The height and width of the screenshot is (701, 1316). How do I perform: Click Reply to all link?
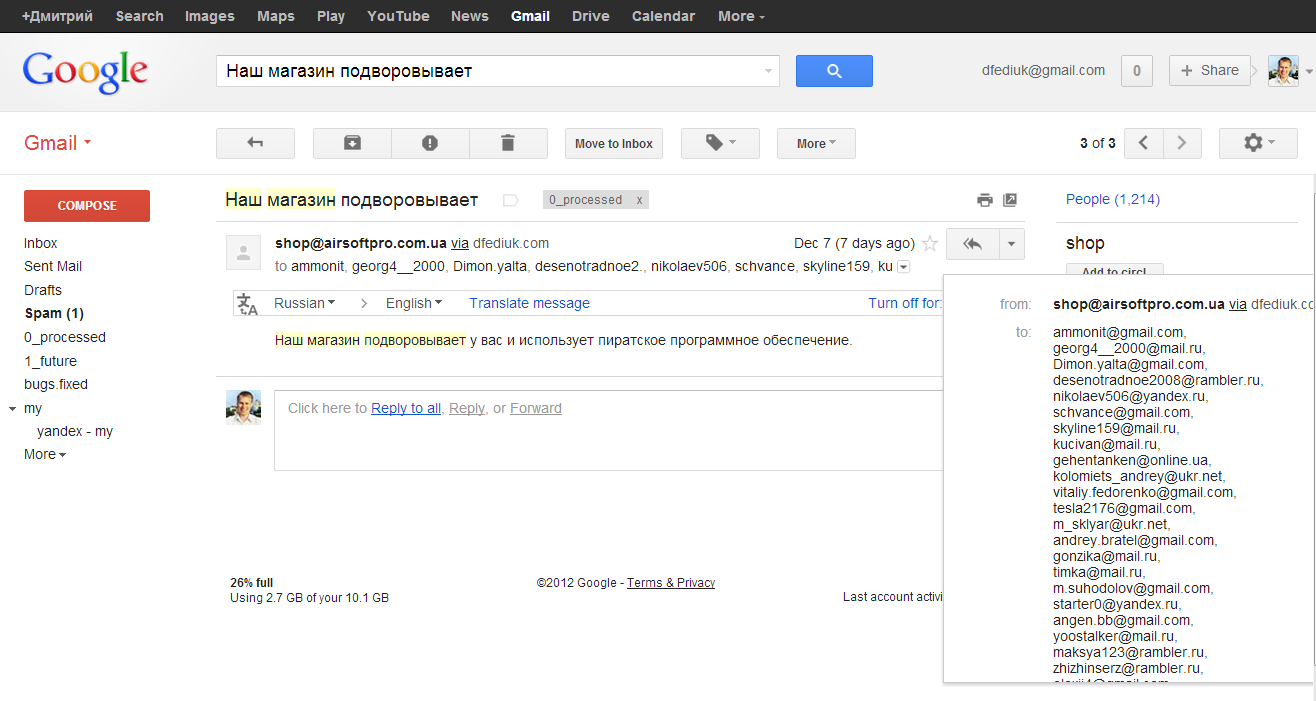406,408
